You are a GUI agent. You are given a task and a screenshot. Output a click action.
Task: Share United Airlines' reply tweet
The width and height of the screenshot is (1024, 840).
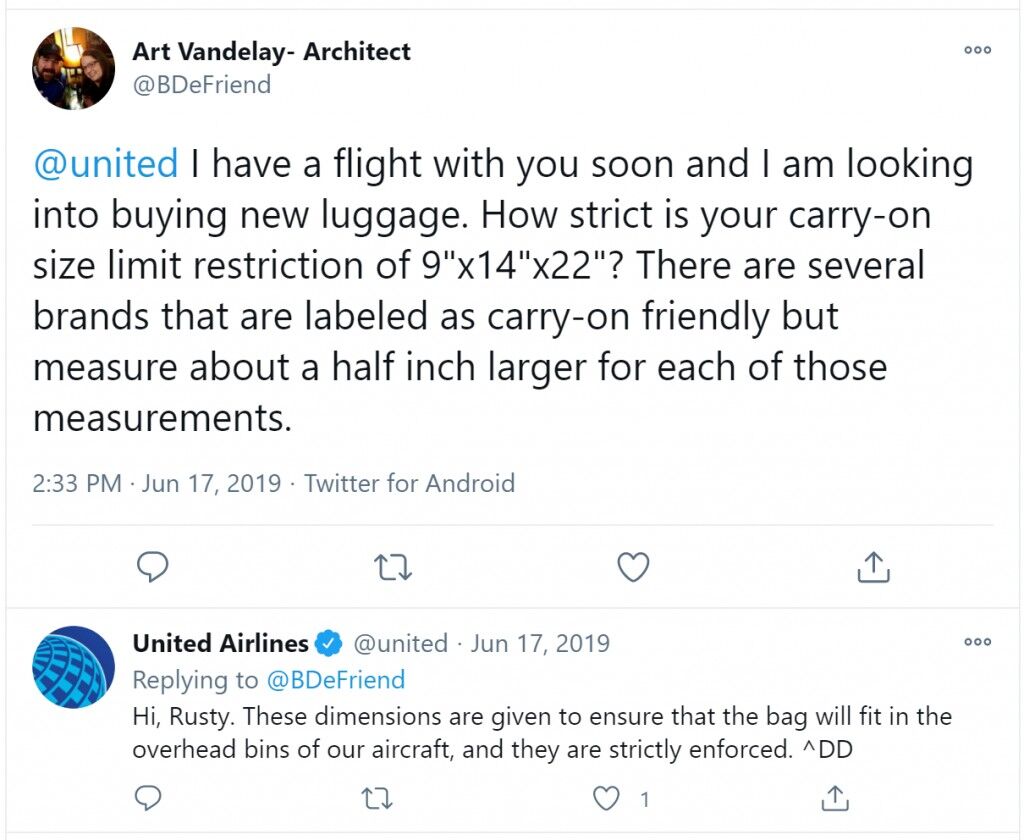pyautogui.click(x=834, y=798)
